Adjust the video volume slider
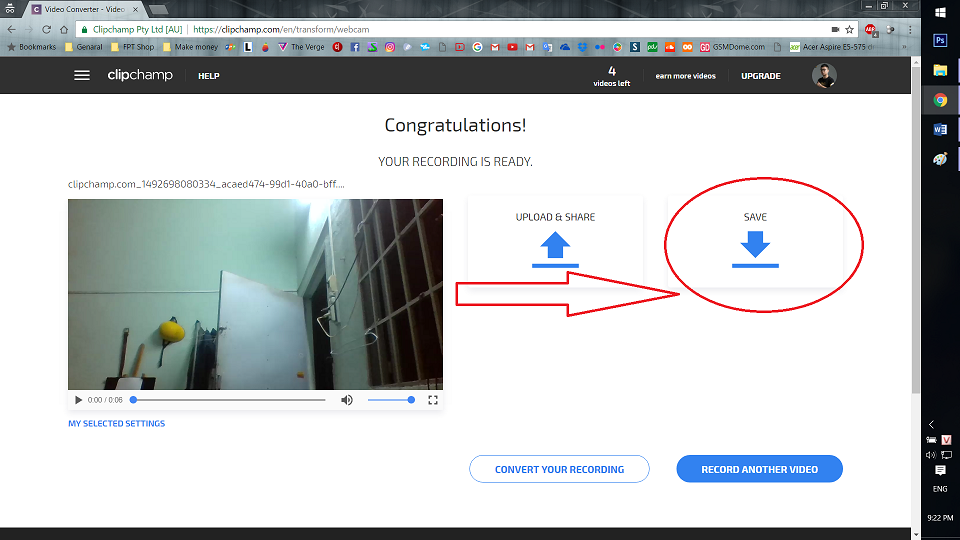 pos(391,400)
